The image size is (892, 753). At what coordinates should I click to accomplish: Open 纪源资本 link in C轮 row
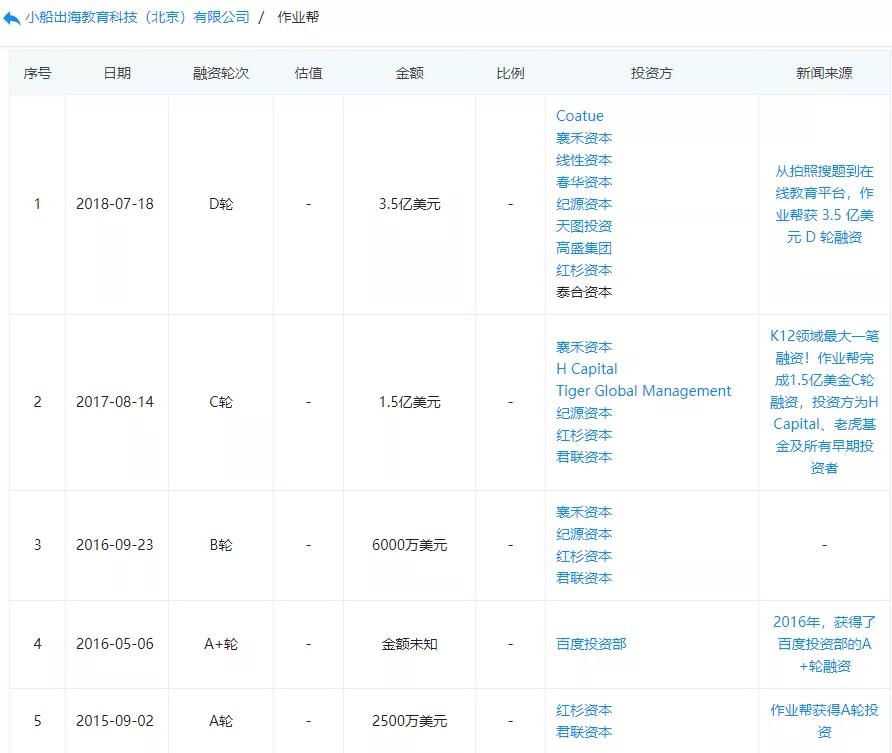pos(584,413)
